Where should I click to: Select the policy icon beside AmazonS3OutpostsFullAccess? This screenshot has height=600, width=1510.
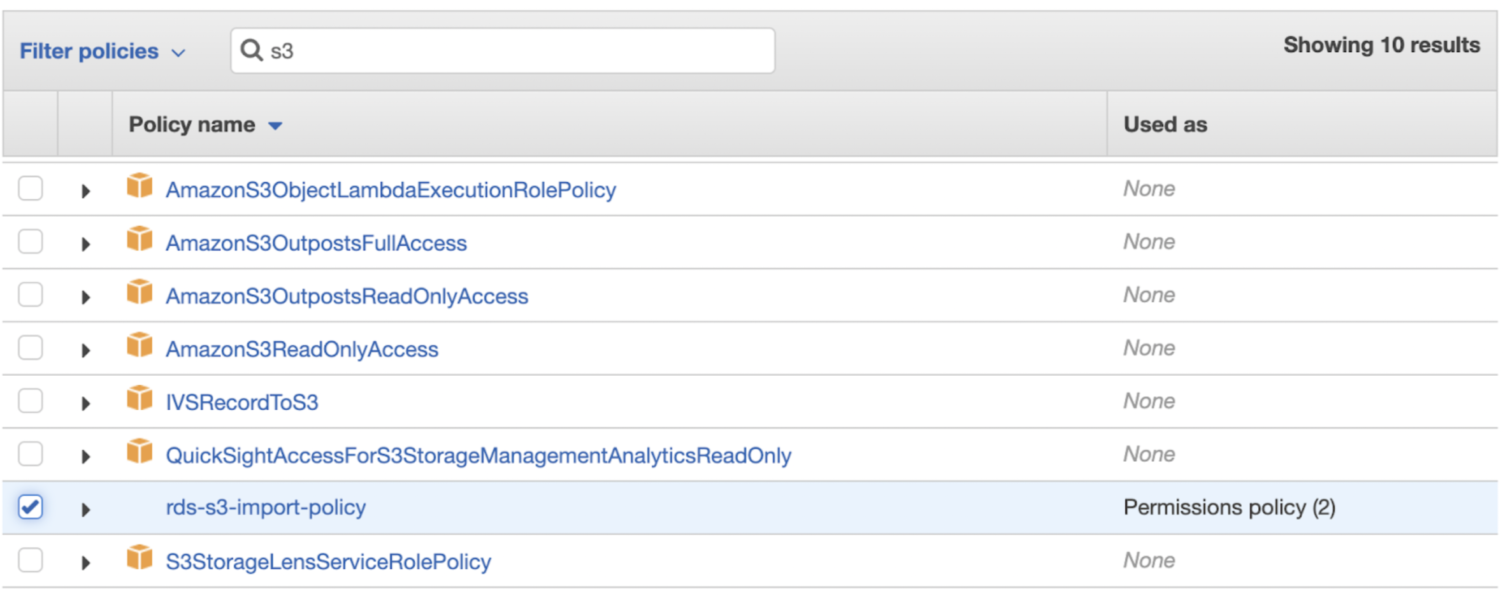pos(140,242)
